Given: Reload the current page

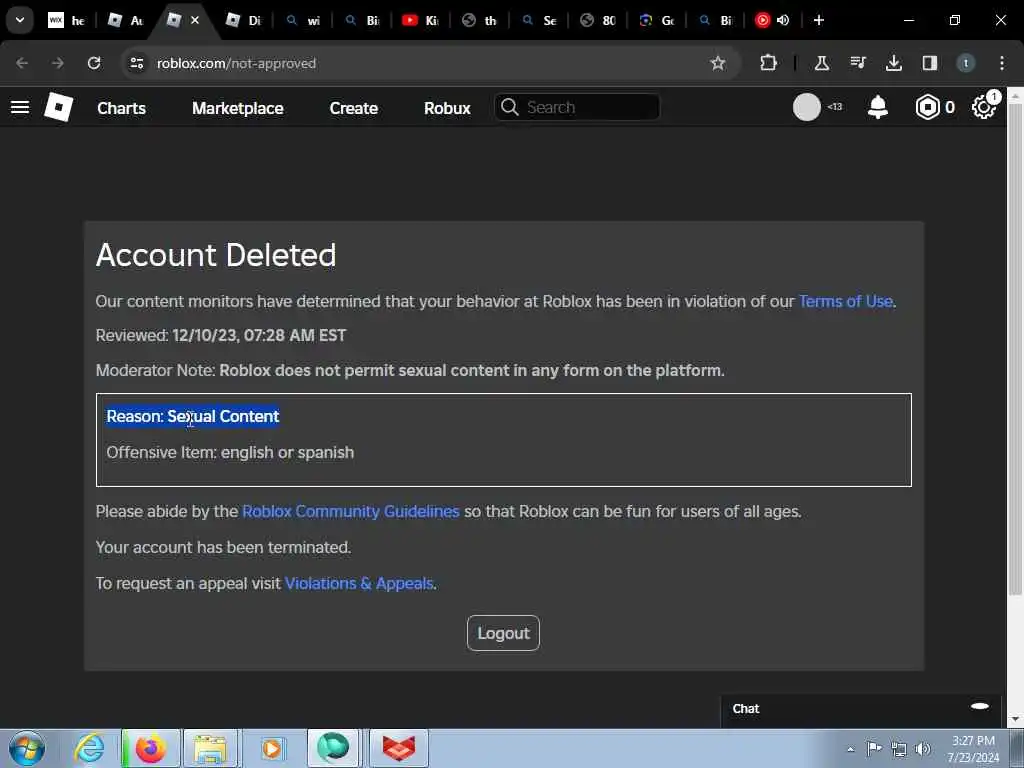Looking at the screenshot, I should point(94,63).
